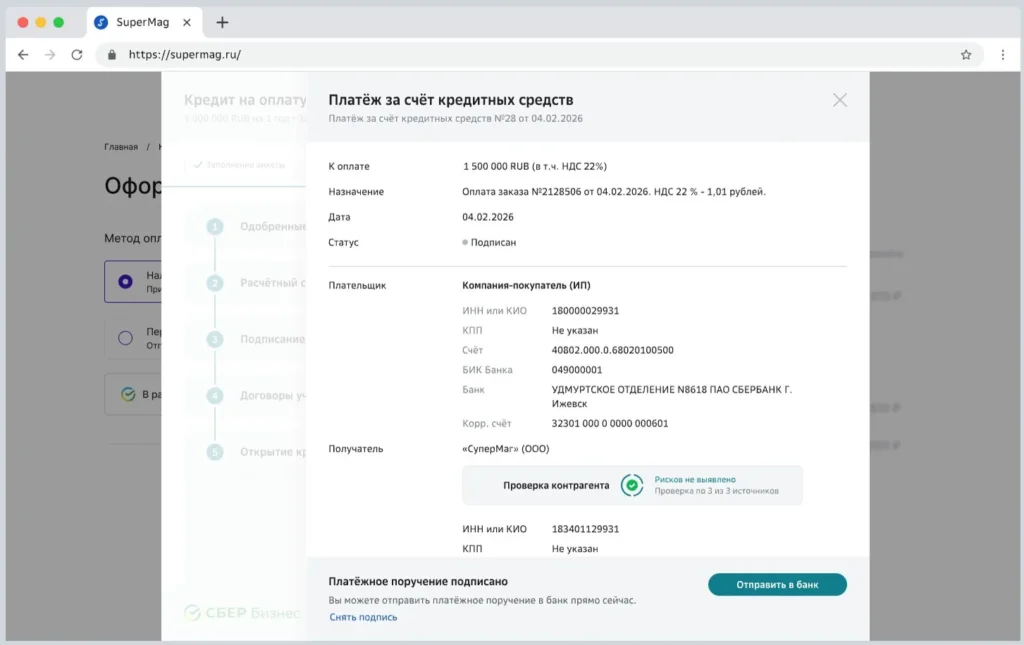
Task: Select the second payment method radio button
Action: point(125,338)
